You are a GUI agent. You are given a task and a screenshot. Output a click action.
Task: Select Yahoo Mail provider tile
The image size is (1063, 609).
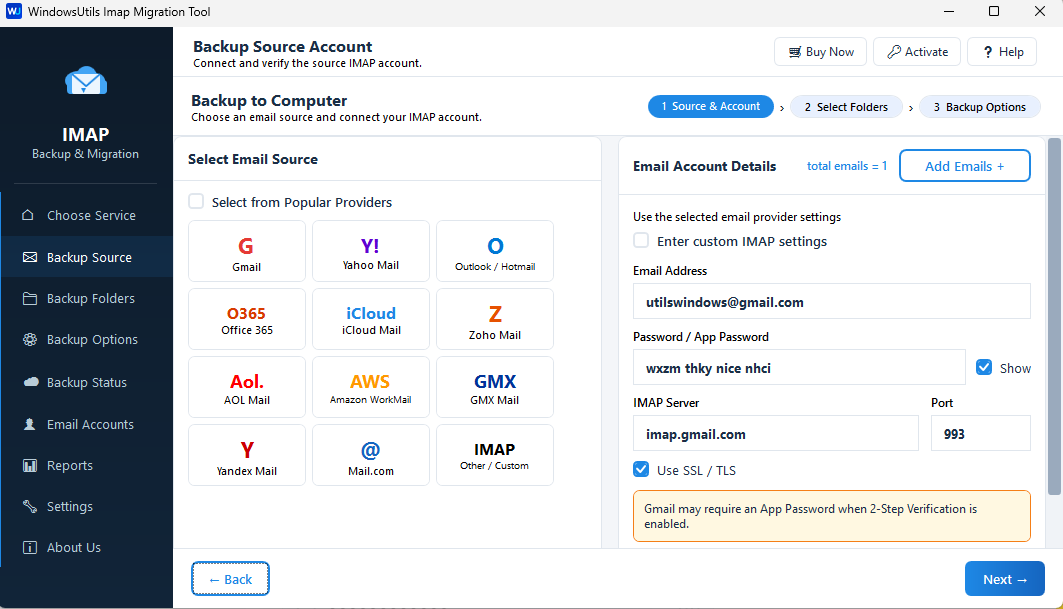pos(371,251)
